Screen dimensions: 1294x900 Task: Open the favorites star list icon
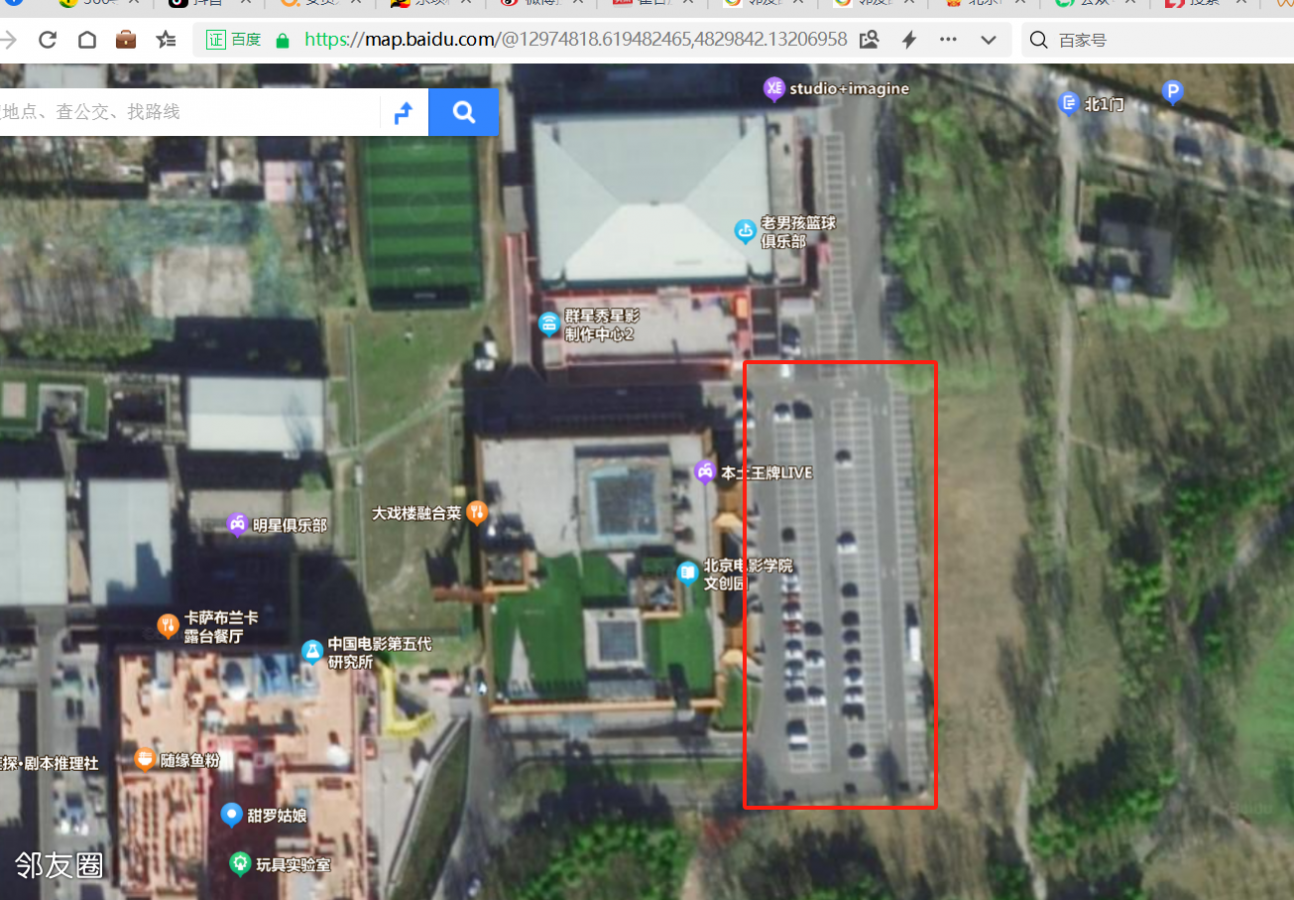point(166,40)
